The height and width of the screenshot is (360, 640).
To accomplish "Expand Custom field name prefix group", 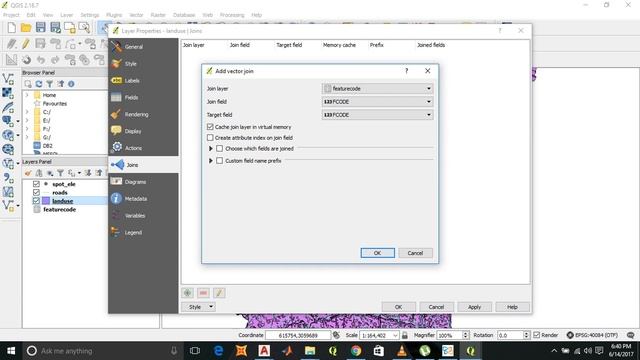I will click(x=211, y=161).
